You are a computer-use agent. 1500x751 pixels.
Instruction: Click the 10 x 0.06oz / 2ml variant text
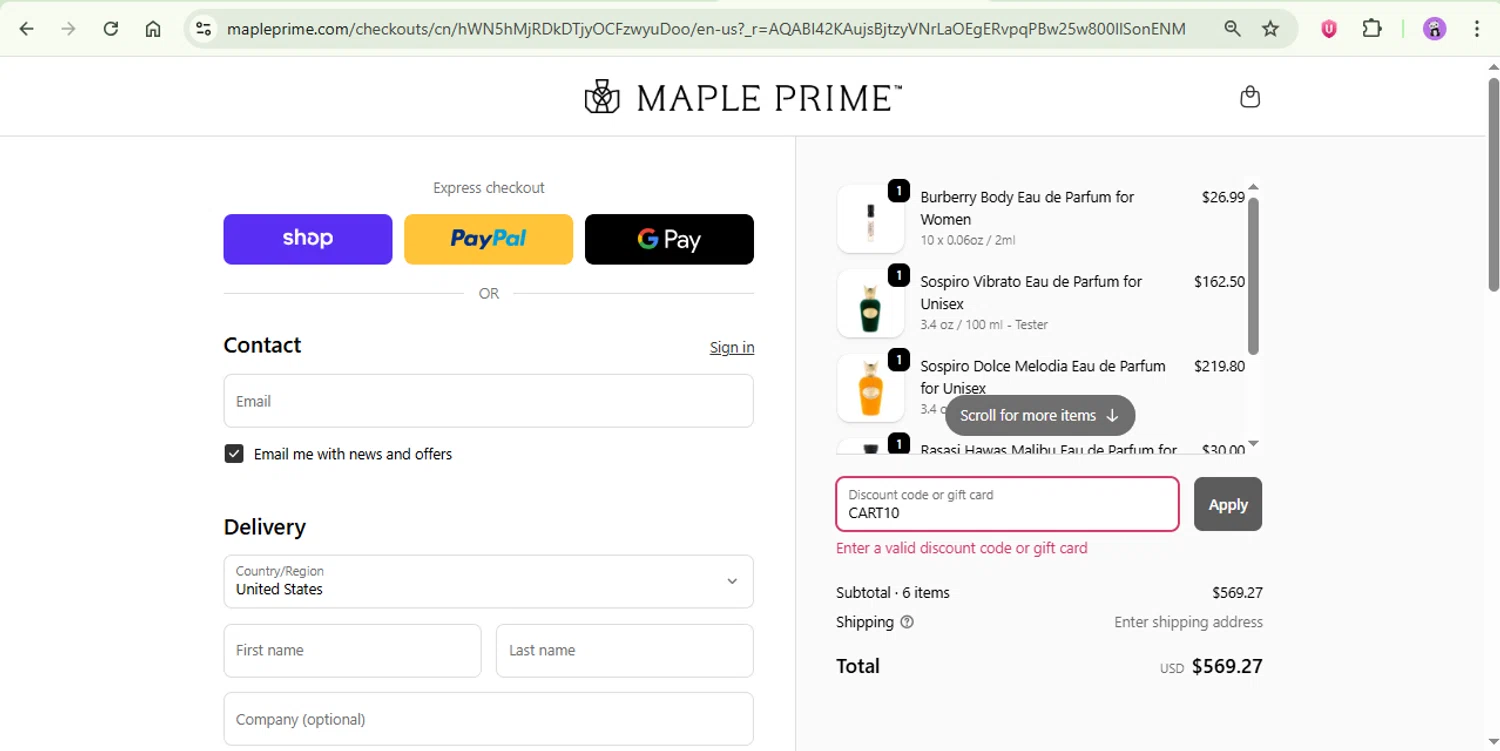pos(968,240)
